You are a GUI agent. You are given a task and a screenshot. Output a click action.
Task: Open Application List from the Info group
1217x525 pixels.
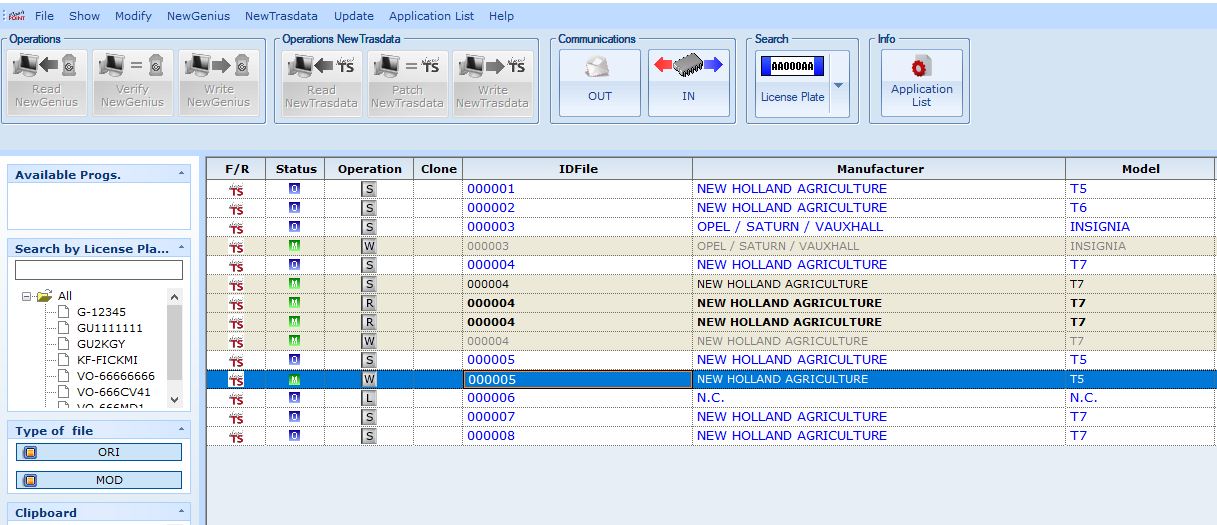921,83
